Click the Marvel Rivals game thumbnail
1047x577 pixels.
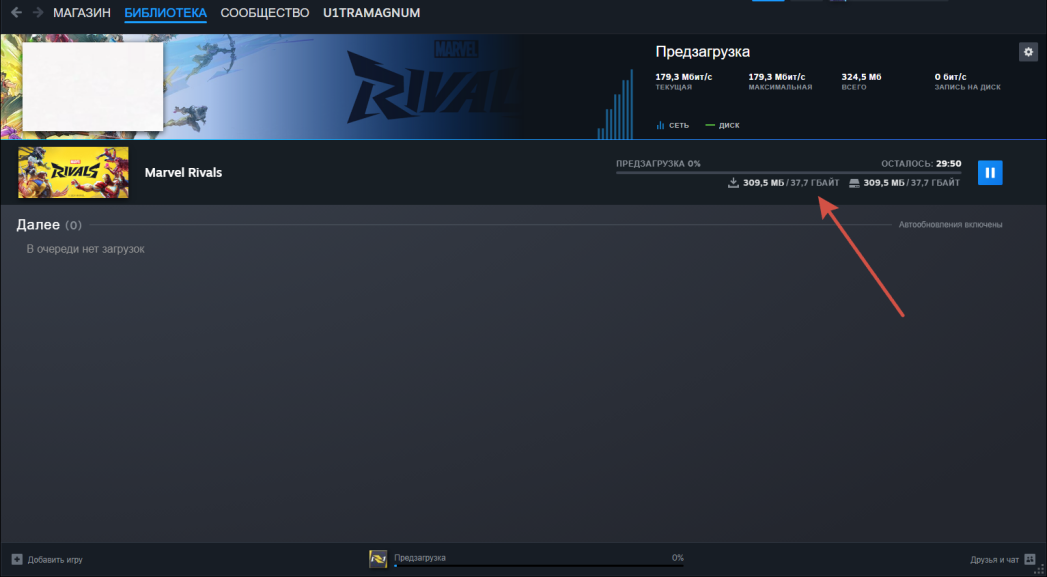73,172
